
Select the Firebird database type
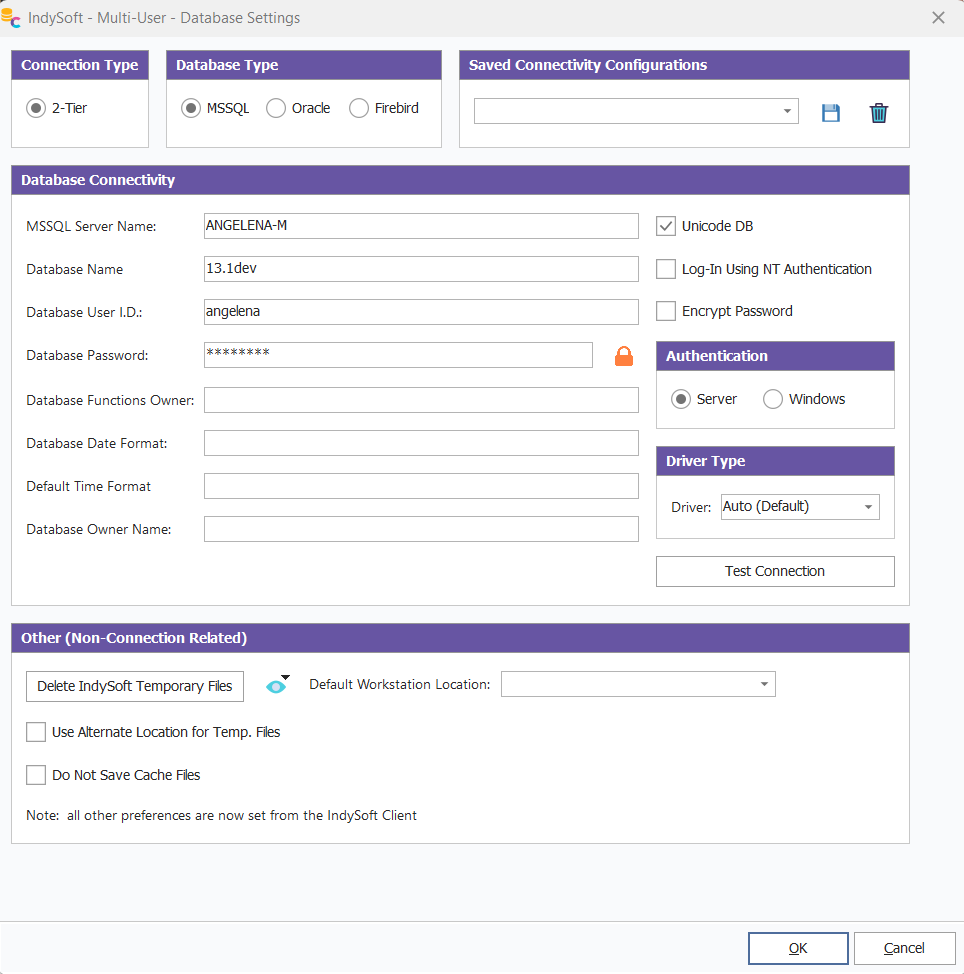tap(359, 108)
